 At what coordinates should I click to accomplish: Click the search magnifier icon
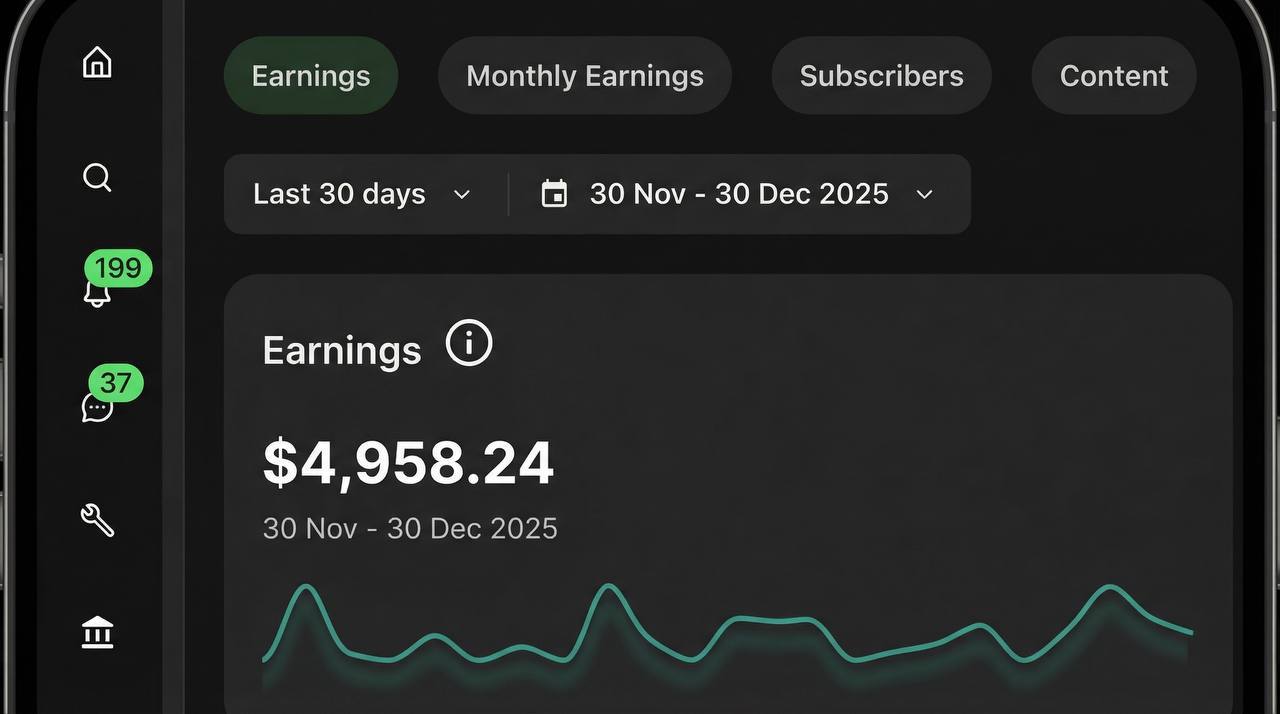click(x=97, y=178)
